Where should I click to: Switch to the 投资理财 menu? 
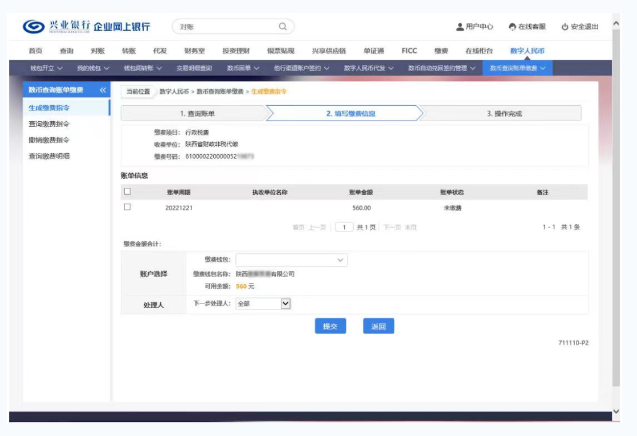coord(236,49)
